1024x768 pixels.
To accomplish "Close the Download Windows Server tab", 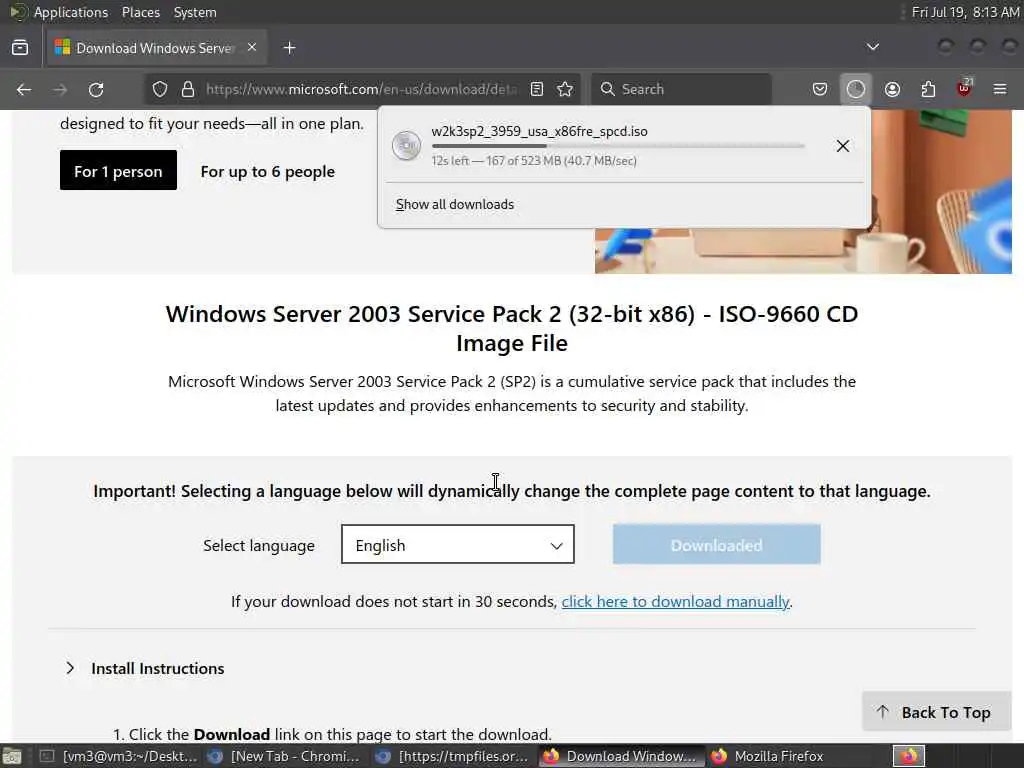I will (x=252, y=48).
